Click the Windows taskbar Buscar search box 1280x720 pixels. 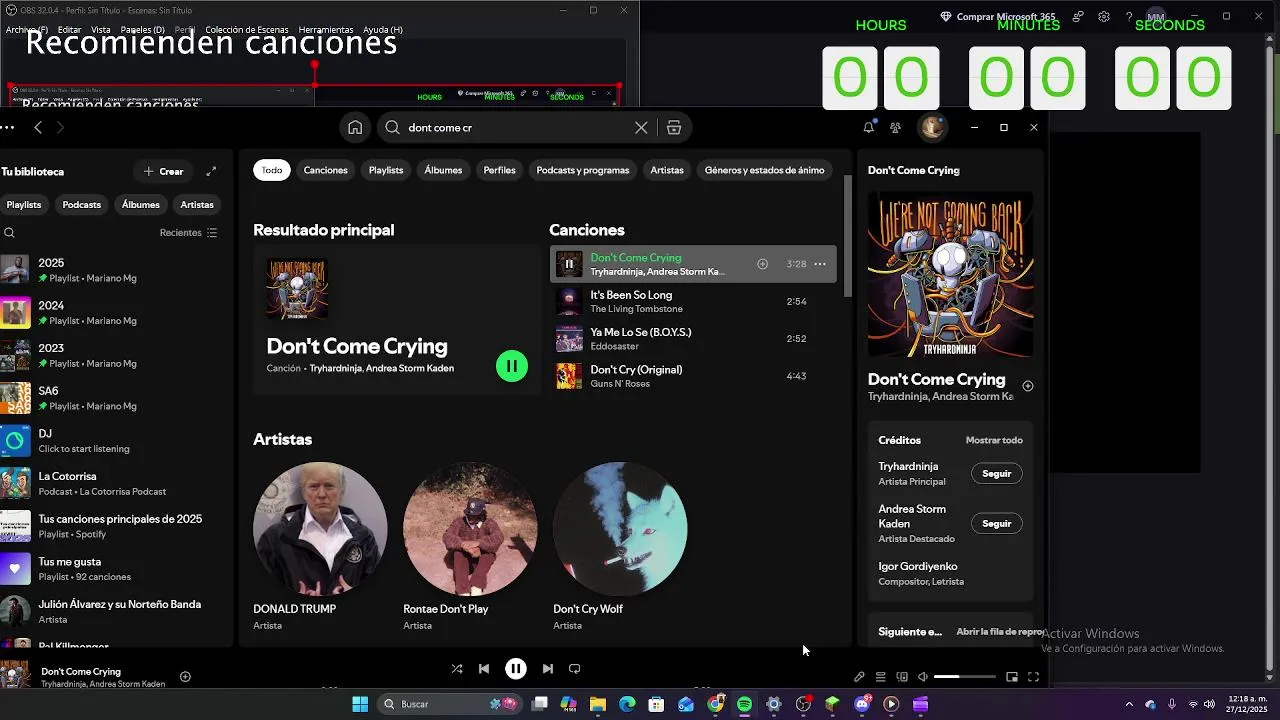coord(450,704)
